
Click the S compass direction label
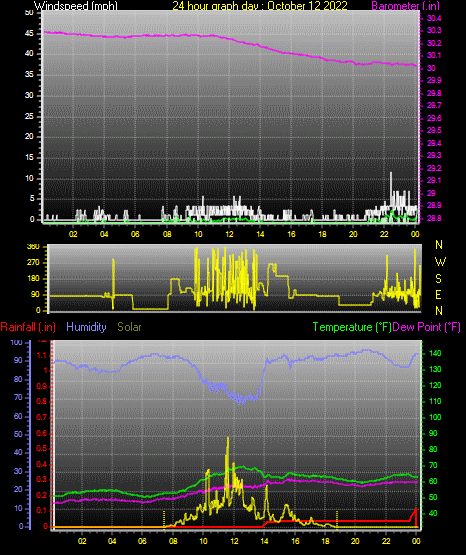438,279
